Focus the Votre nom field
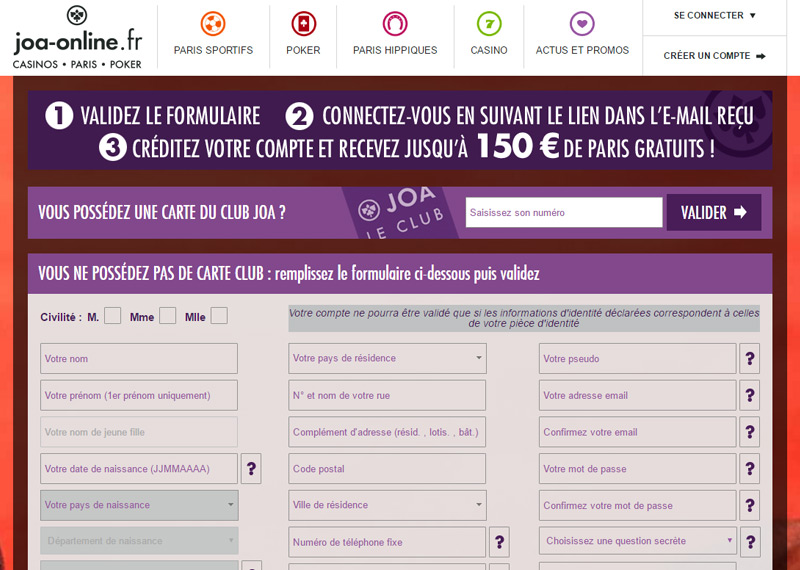 tap(139, 358)
